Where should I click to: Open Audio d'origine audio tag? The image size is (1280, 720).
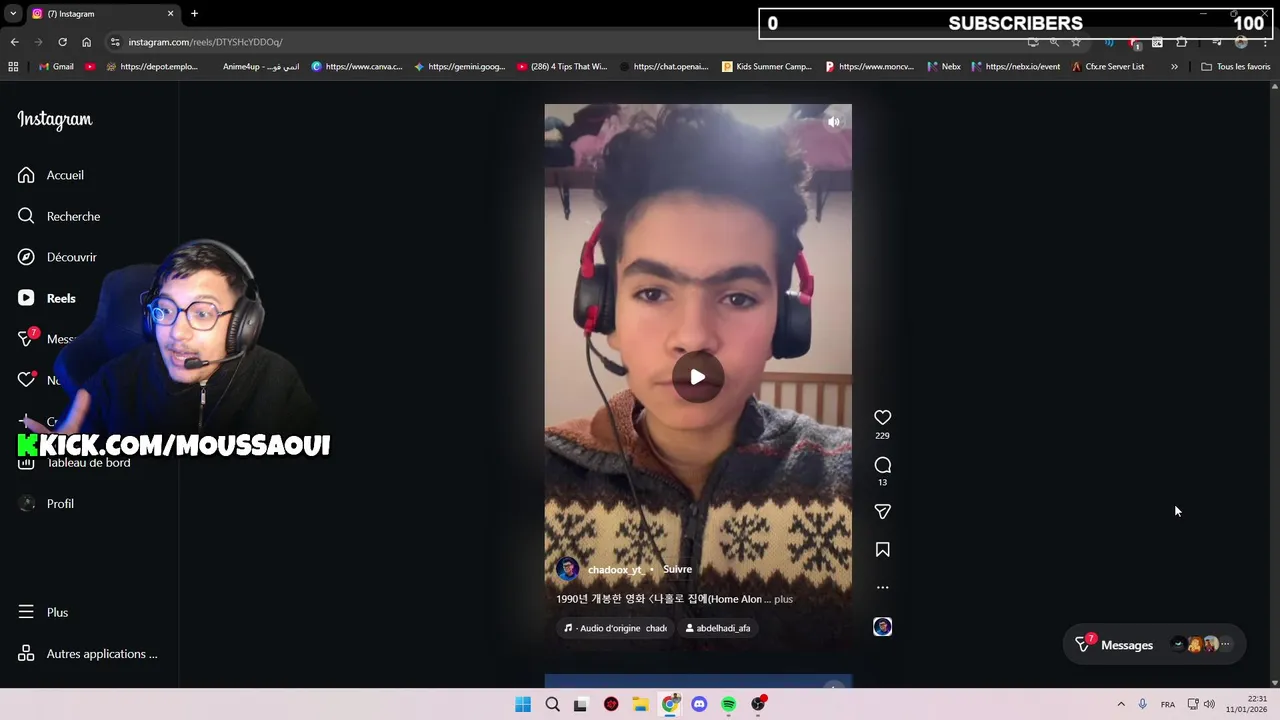[615, 628]
